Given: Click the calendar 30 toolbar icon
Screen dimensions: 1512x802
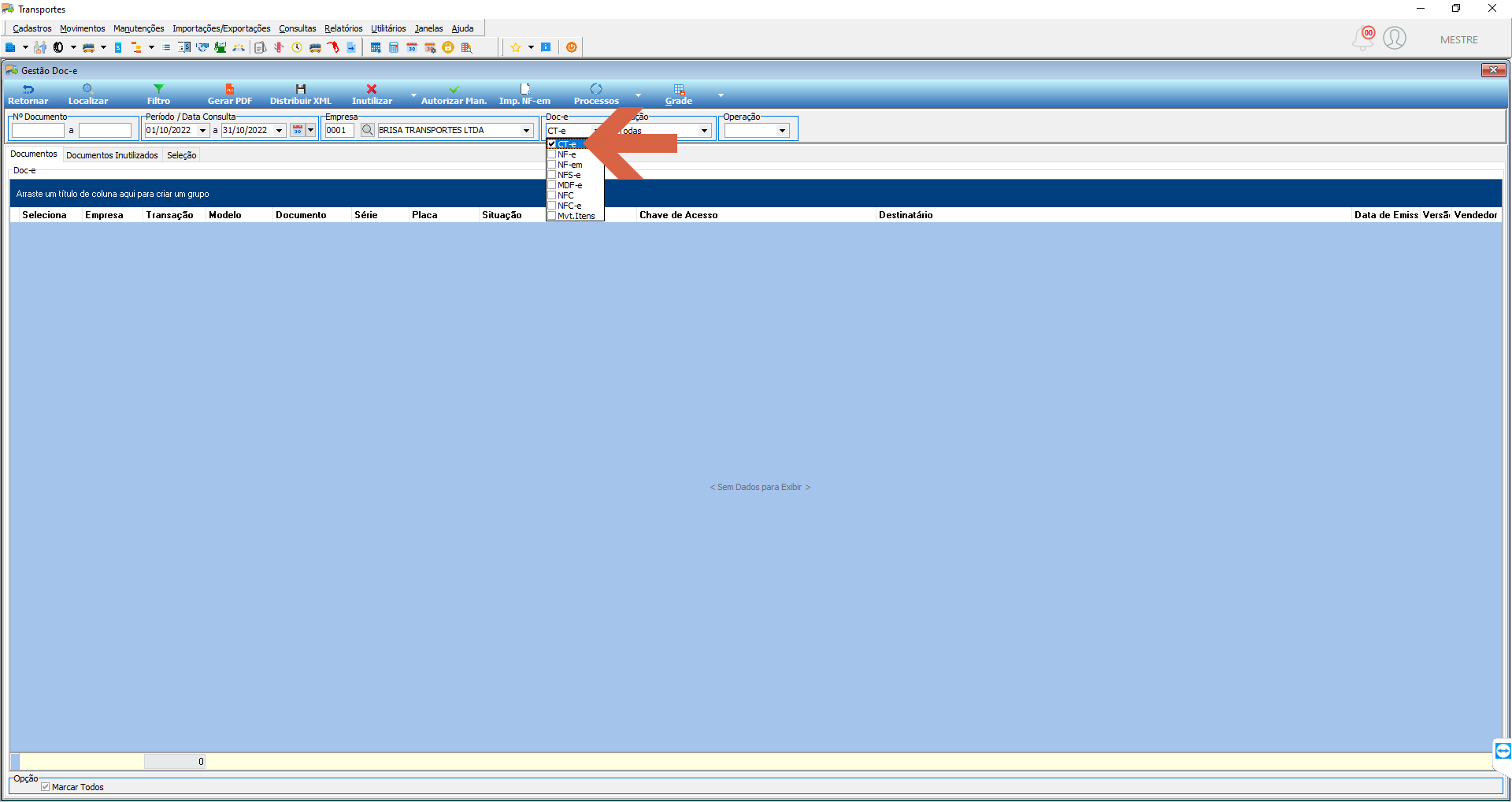Looking at the screenshot, I should point(412,47).
